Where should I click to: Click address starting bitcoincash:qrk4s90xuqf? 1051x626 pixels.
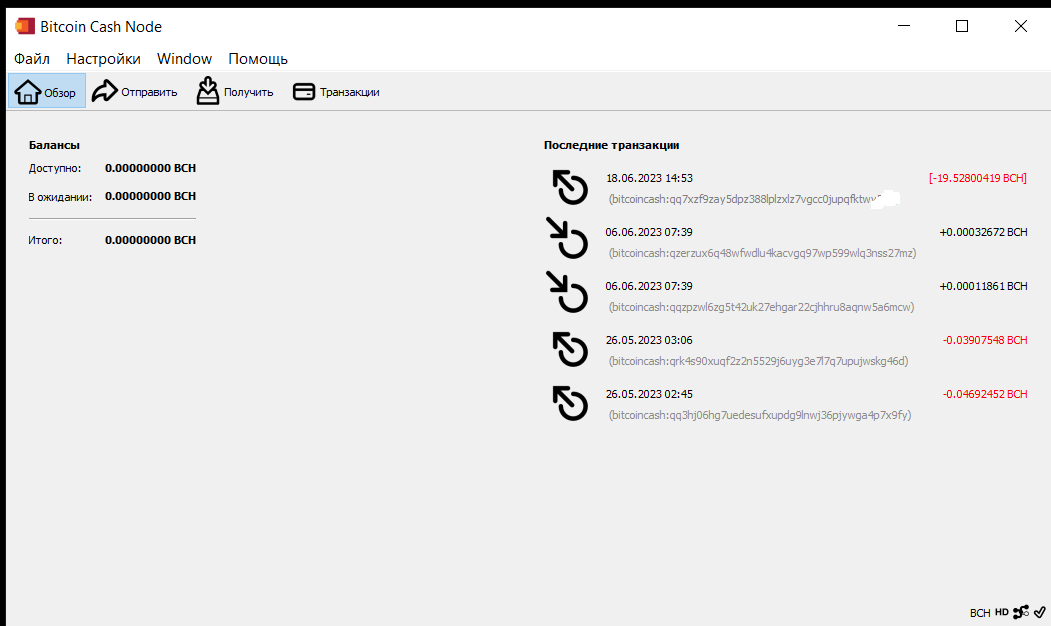[x=758, y=361]
